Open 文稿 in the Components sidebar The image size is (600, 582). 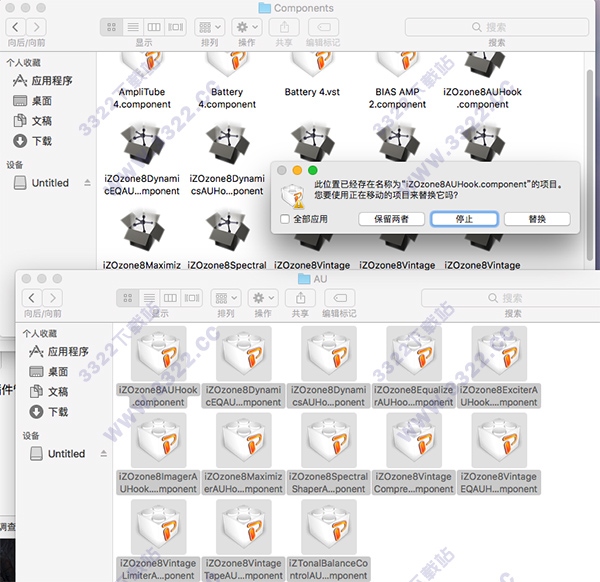[x=33, y=121]
